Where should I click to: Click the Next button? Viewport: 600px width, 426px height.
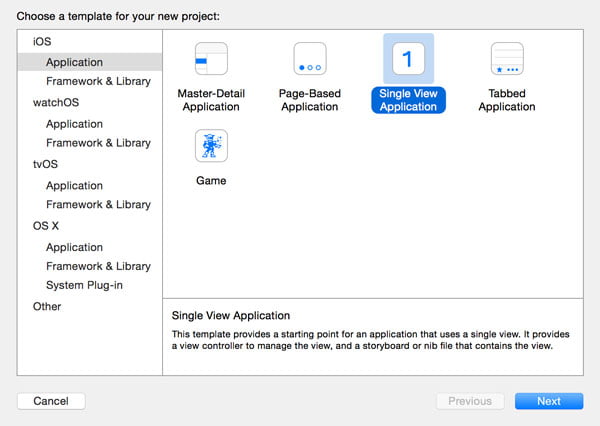(x=549, y=401)
